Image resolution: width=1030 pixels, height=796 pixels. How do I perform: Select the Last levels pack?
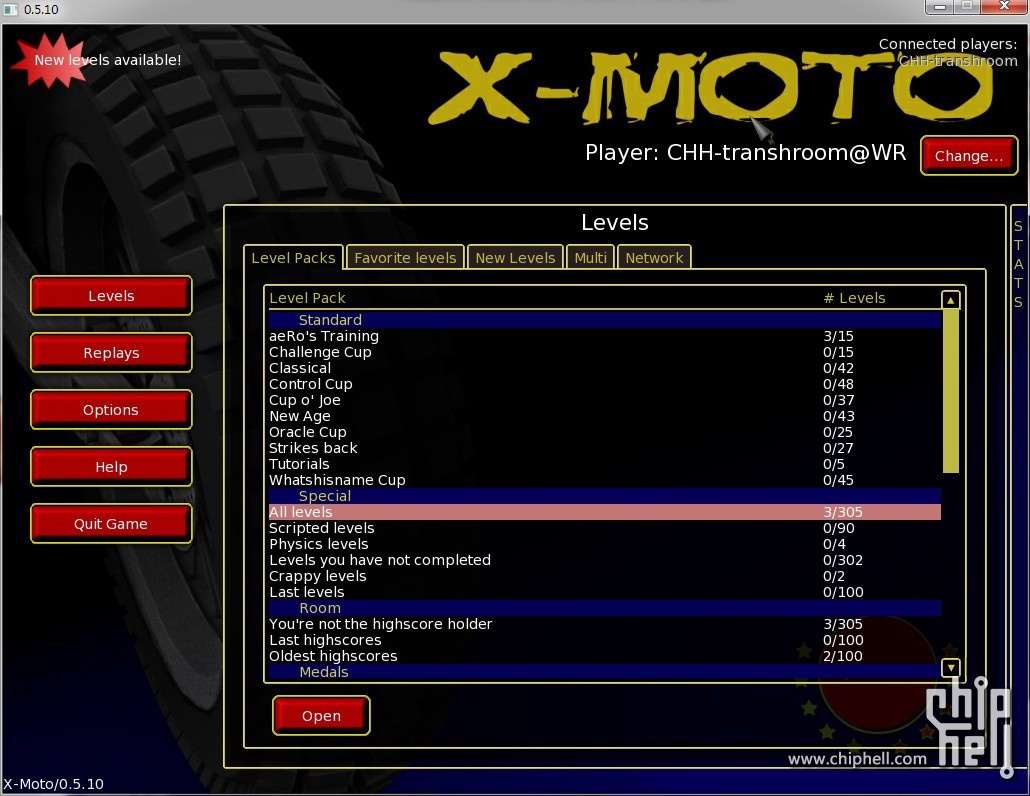(604, 592)
